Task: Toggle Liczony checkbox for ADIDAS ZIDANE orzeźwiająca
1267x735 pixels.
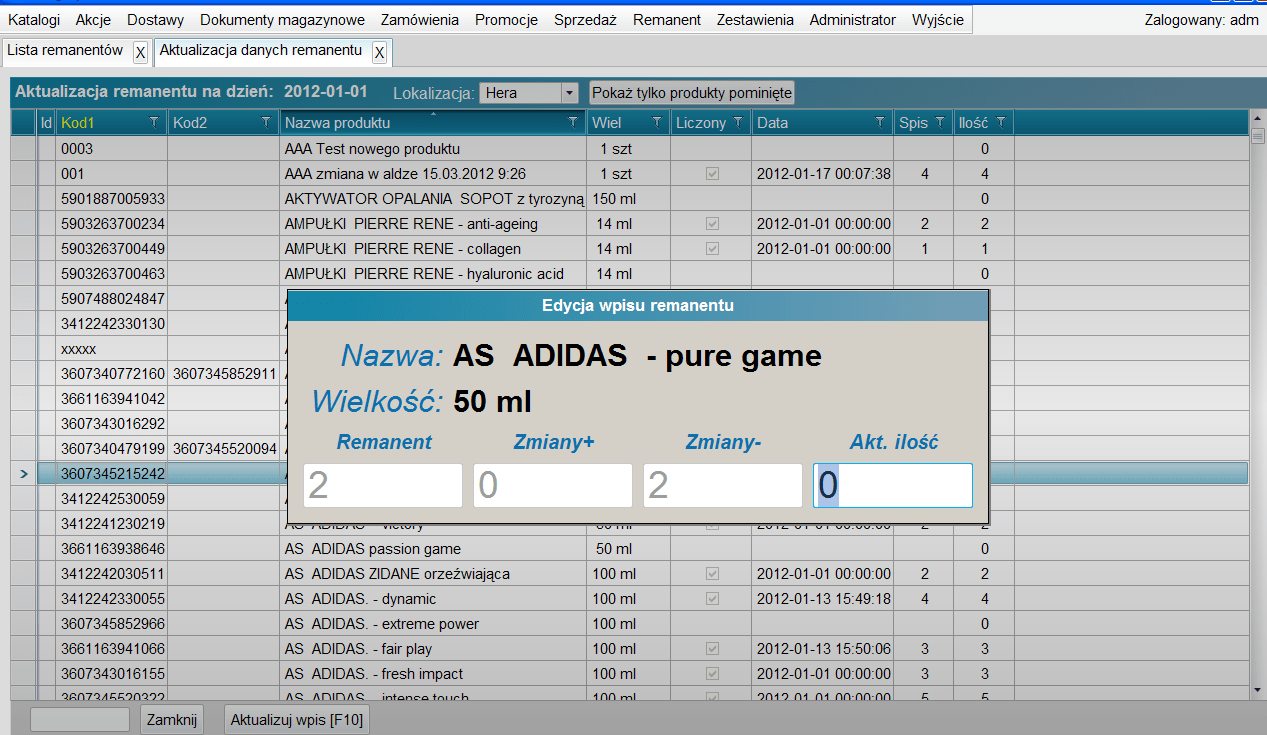Action: (712, 574)
